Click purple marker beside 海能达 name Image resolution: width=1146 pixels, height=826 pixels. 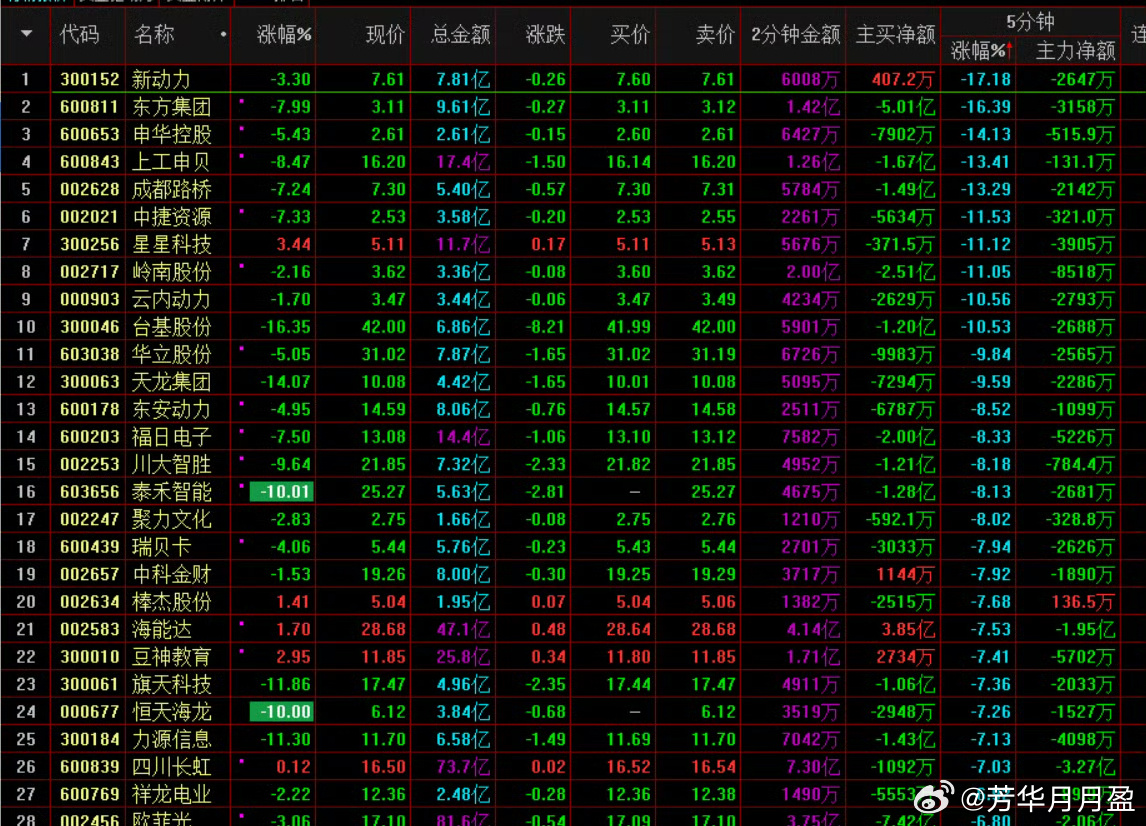coord(241,622)
